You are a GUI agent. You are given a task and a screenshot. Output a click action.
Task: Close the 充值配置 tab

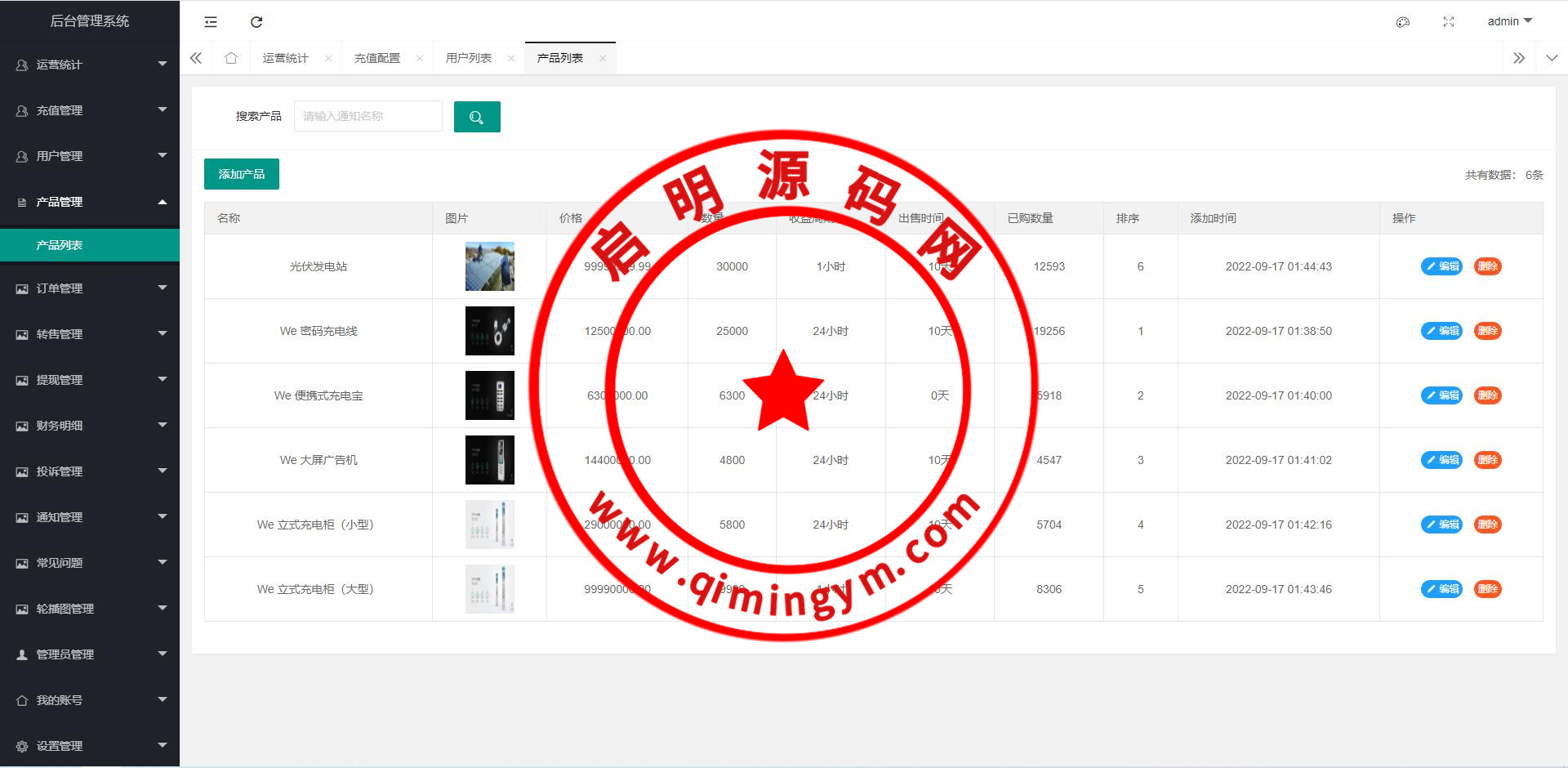tap(420, 59)
